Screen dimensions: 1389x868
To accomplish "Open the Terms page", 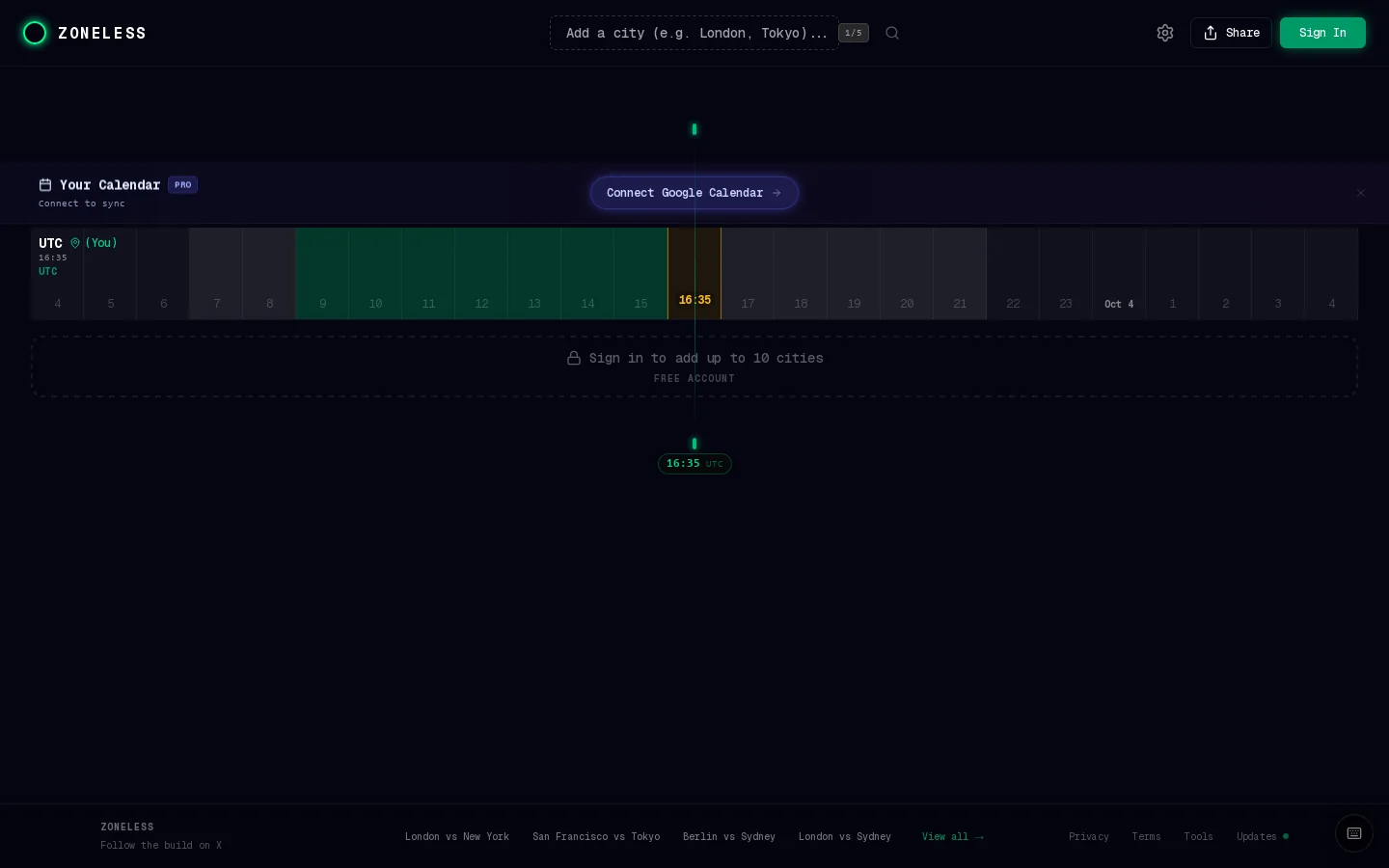I will [1146, 837].
